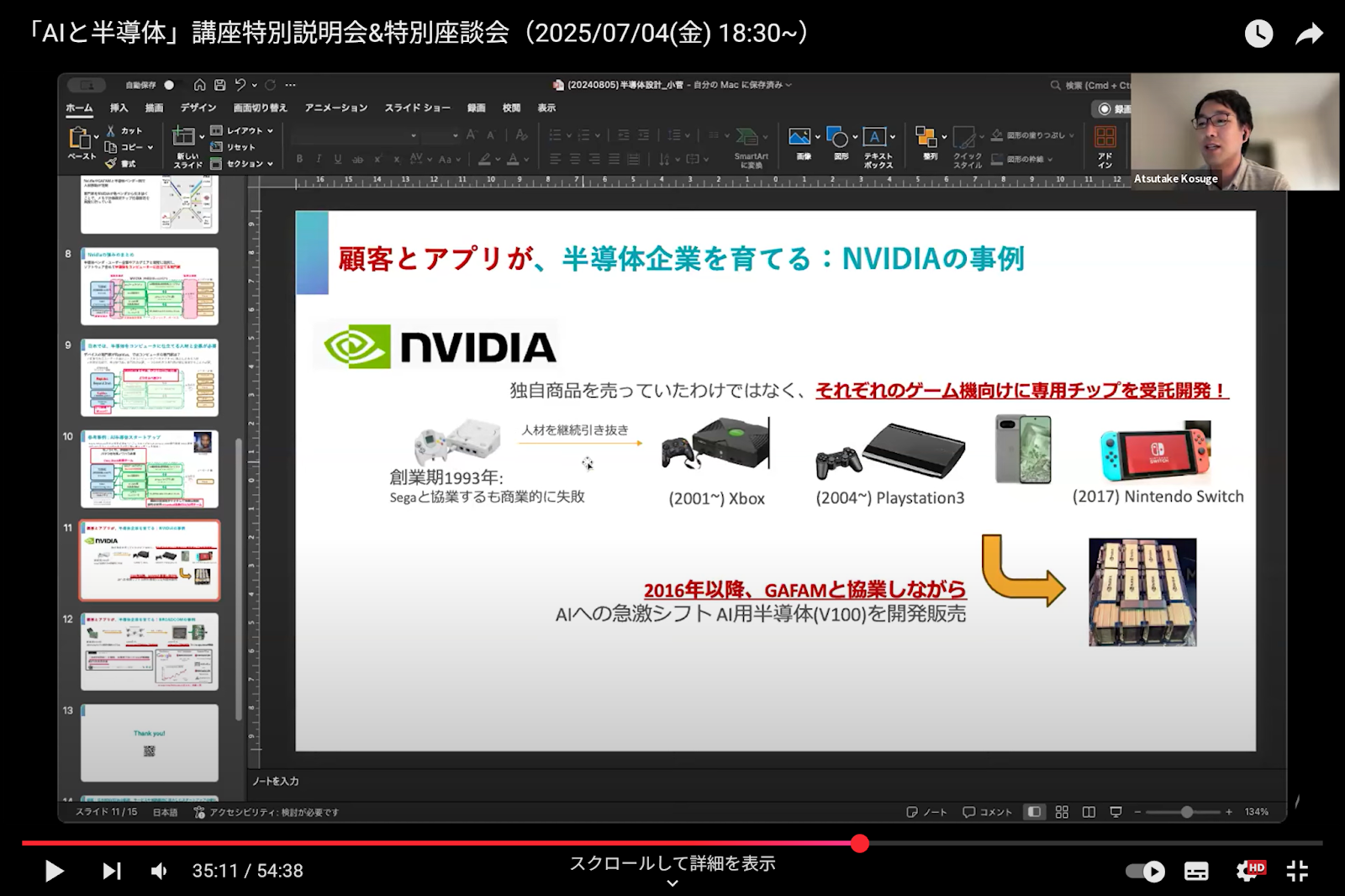Open the アニメーション ribbon tab

(336, 108)
